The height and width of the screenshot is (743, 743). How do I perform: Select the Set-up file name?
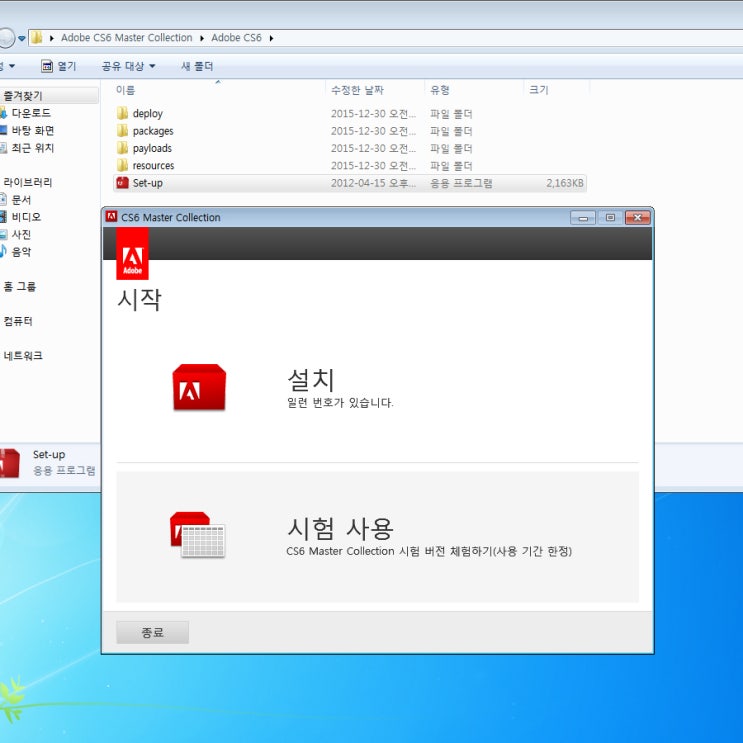click(147, 183)
